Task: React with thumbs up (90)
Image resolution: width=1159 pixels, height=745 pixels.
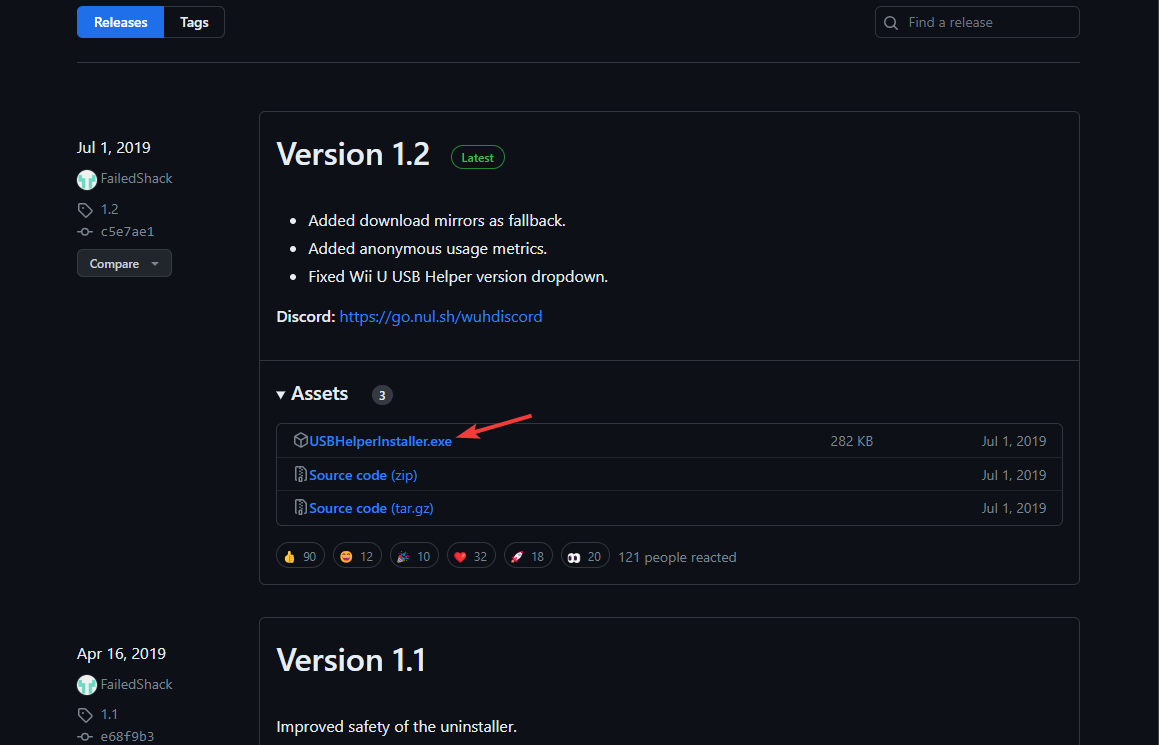Action: 300,557
